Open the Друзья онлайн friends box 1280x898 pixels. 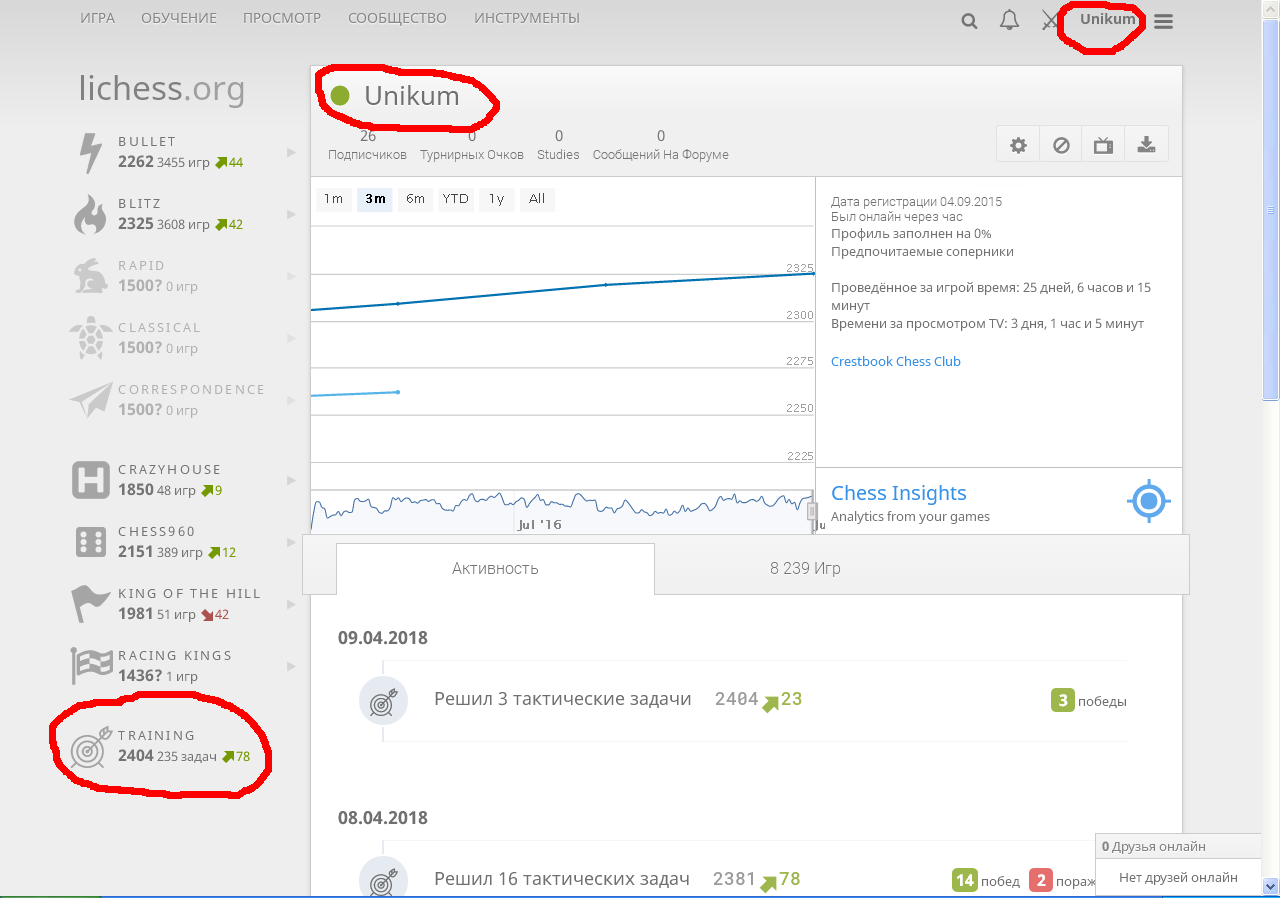point(1178,846)
